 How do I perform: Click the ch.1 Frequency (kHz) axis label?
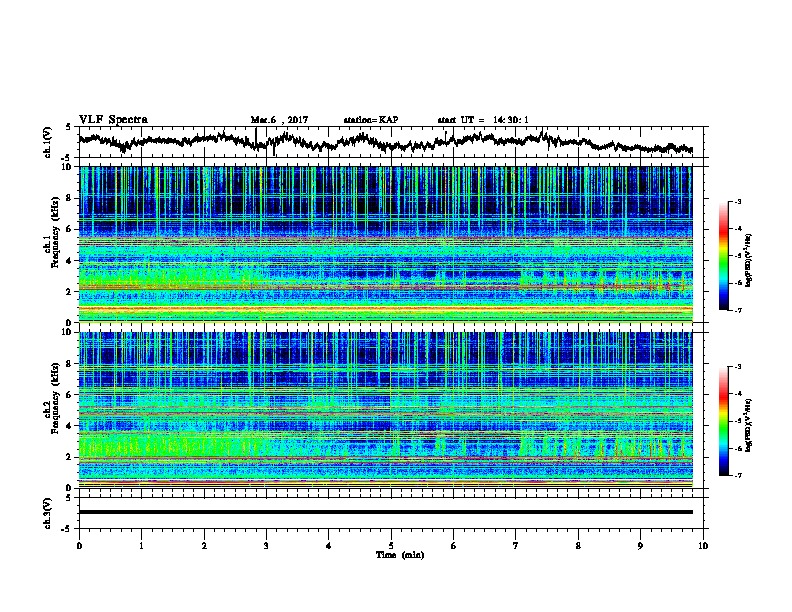click(54, 232)
